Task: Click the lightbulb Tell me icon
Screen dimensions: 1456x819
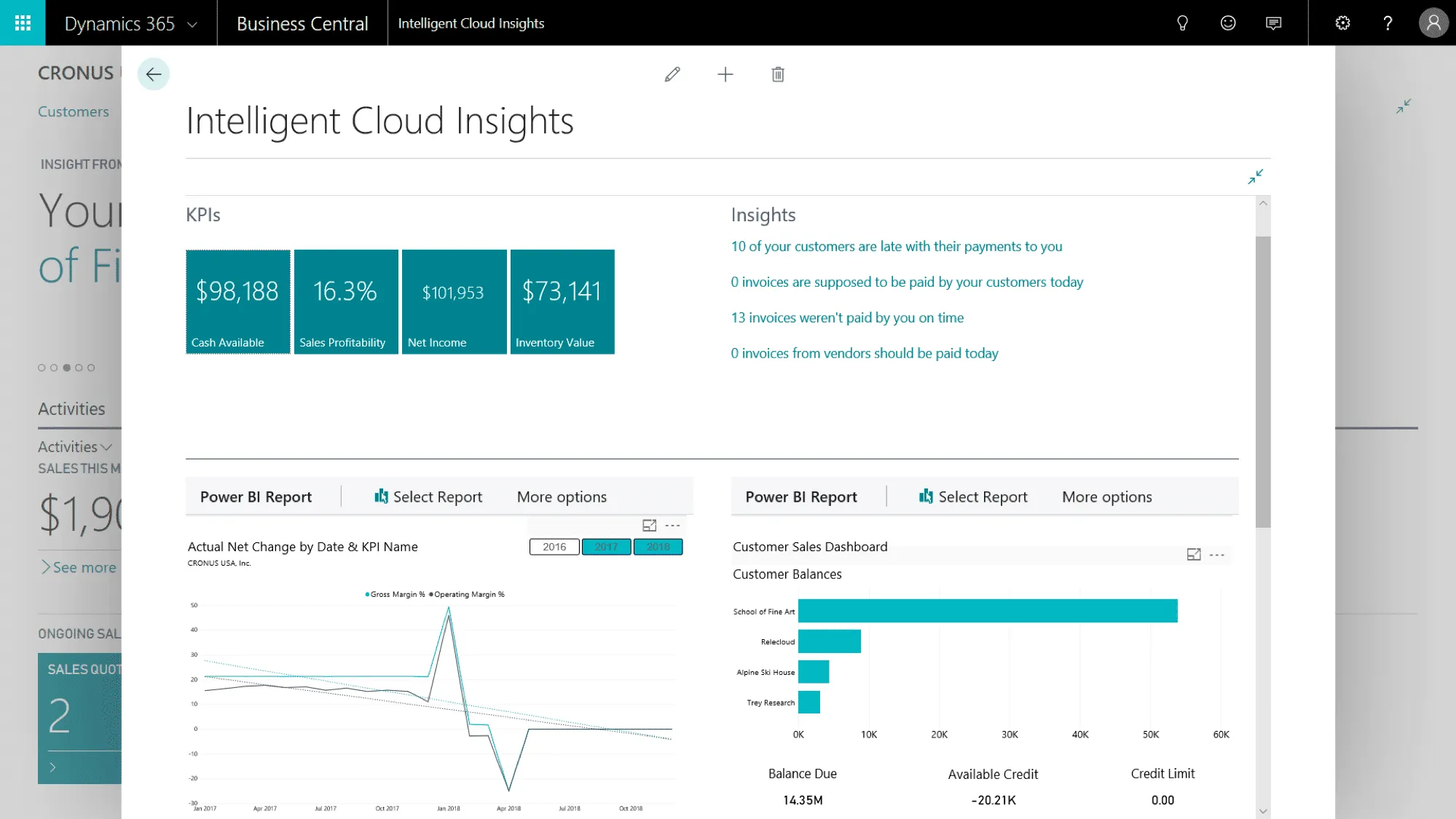Action: pos(1182,23)
